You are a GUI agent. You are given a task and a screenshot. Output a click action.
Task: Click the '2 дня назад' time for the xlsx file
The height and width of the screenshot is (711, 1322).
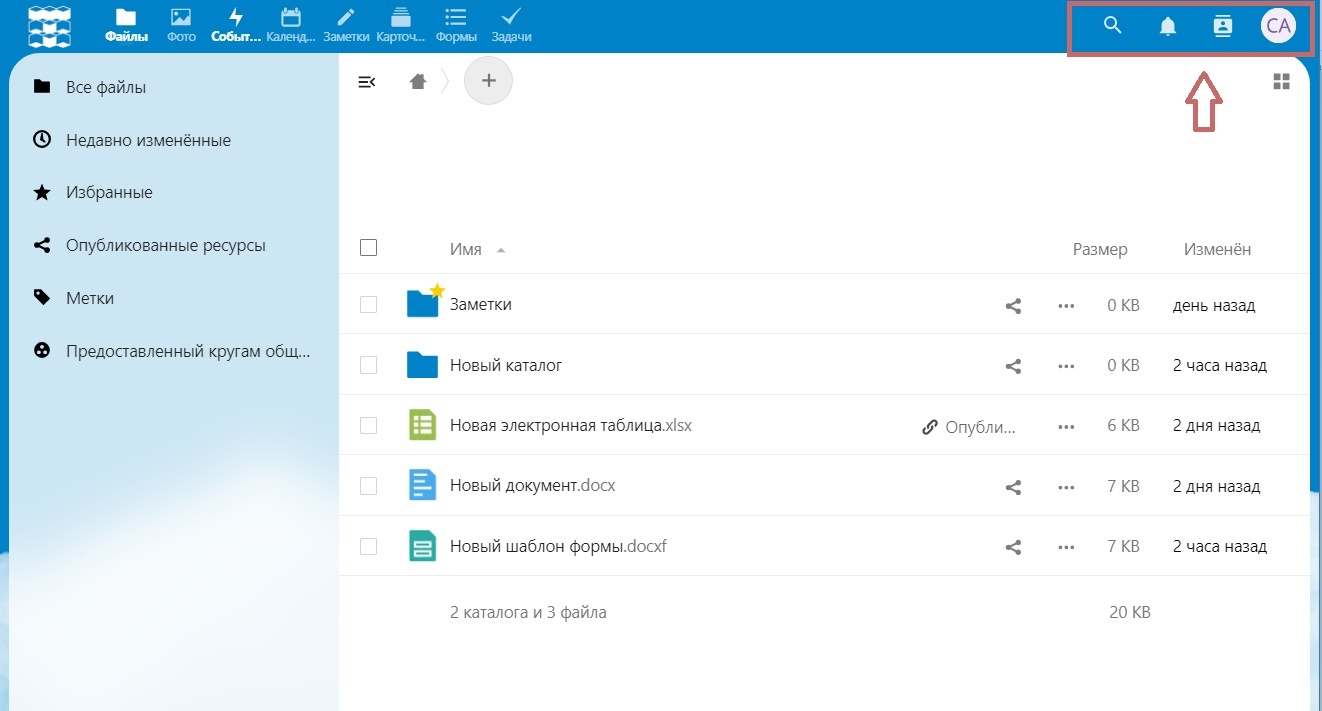tap(1216, 426)
